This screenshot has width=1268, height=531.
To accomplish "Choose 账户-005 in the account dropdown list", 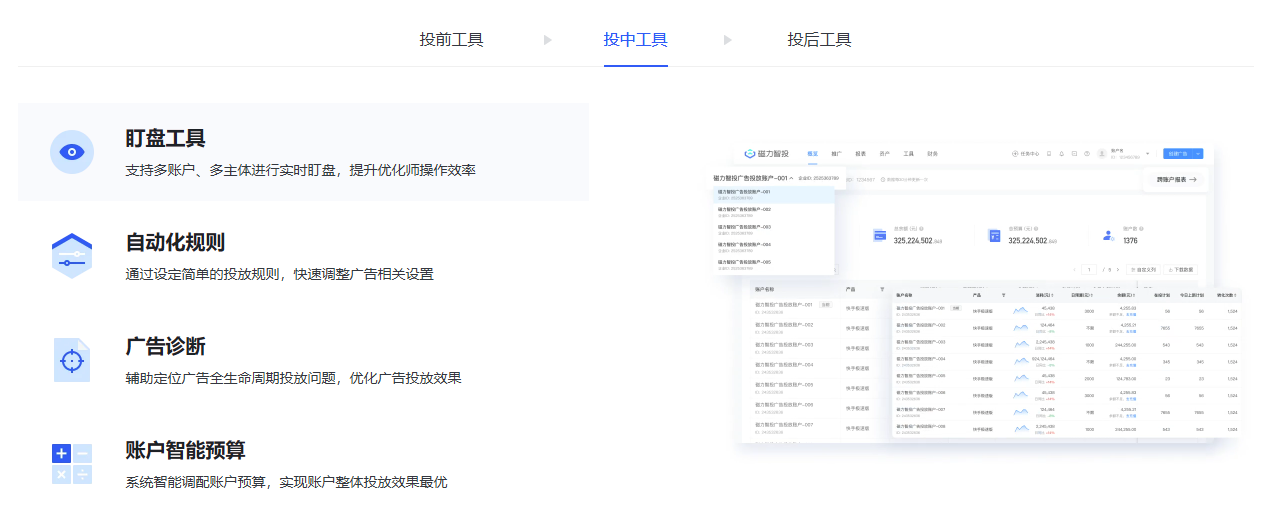I will tap(774, 264).
